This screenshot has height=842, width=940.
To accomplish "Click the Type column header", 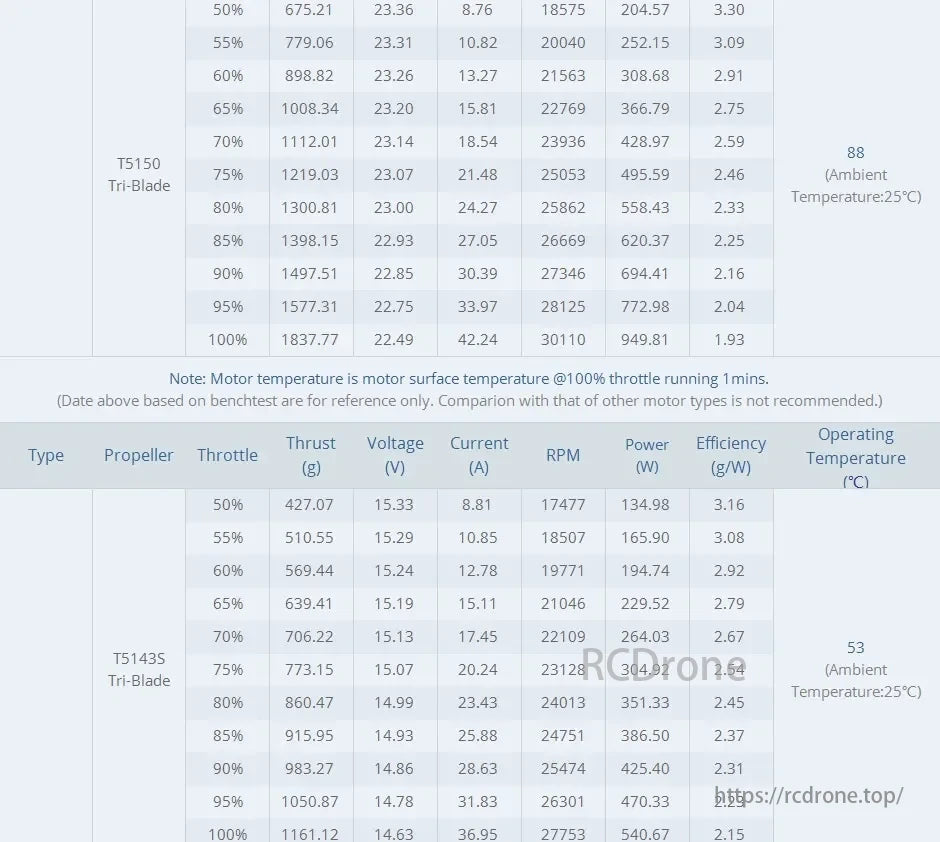I will (46, 455).
